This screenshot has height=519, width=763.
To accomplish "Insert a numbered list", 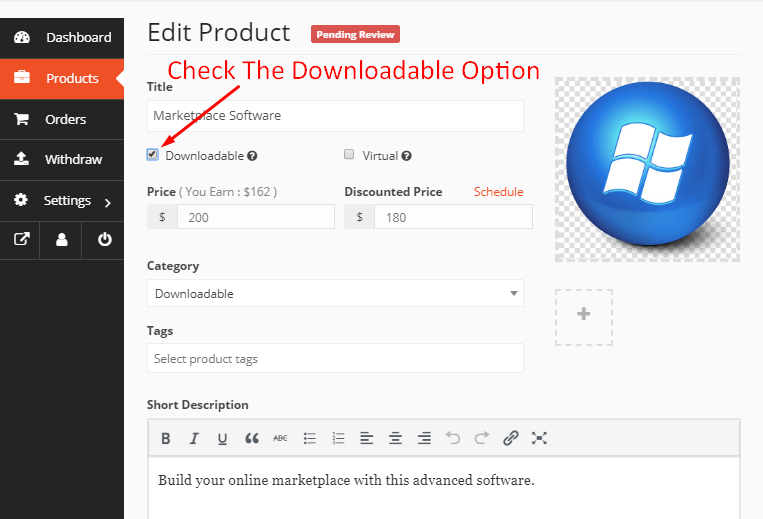I will (x=338, y=438).
